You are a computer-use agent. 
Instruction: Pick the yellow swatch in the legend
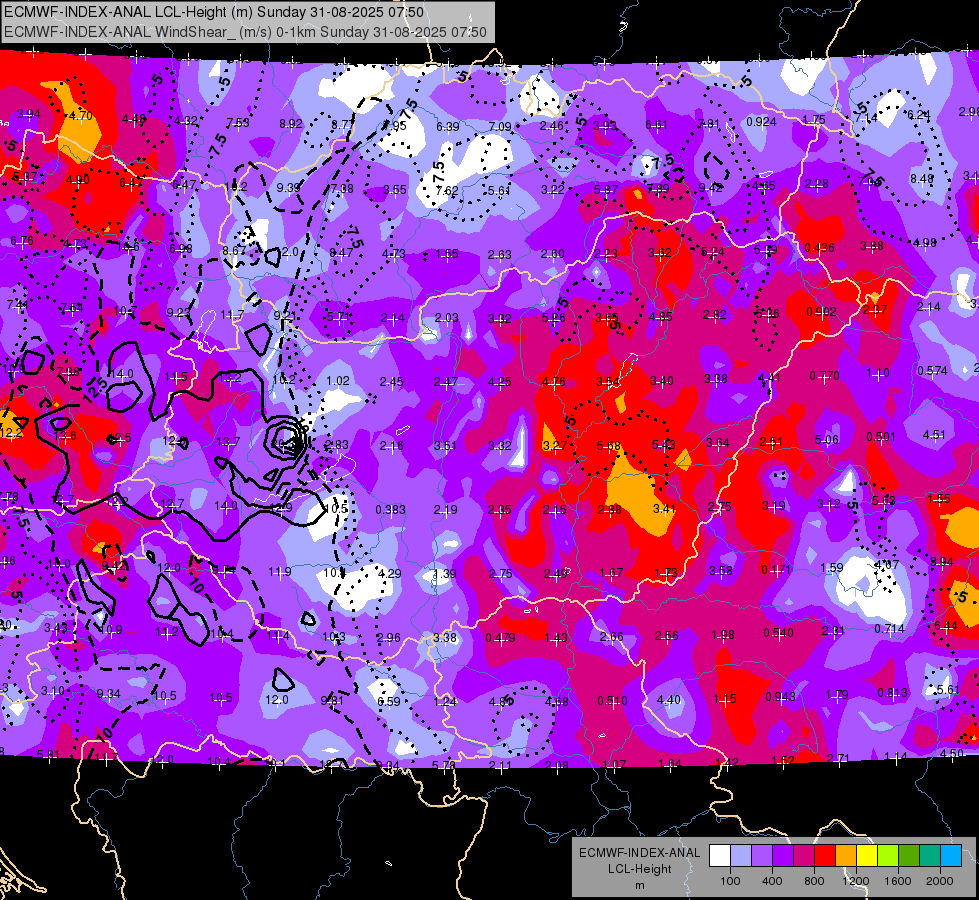tap(867, 855)
